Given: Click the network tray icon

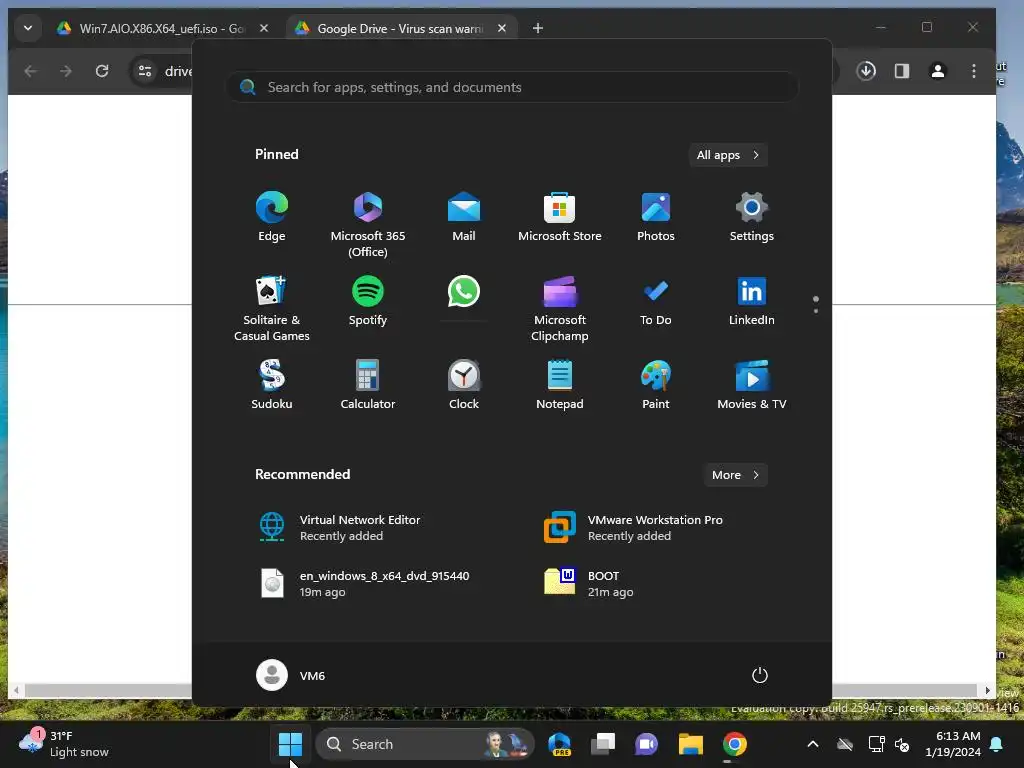Looking at the screenshot, I should coord(876,744).
